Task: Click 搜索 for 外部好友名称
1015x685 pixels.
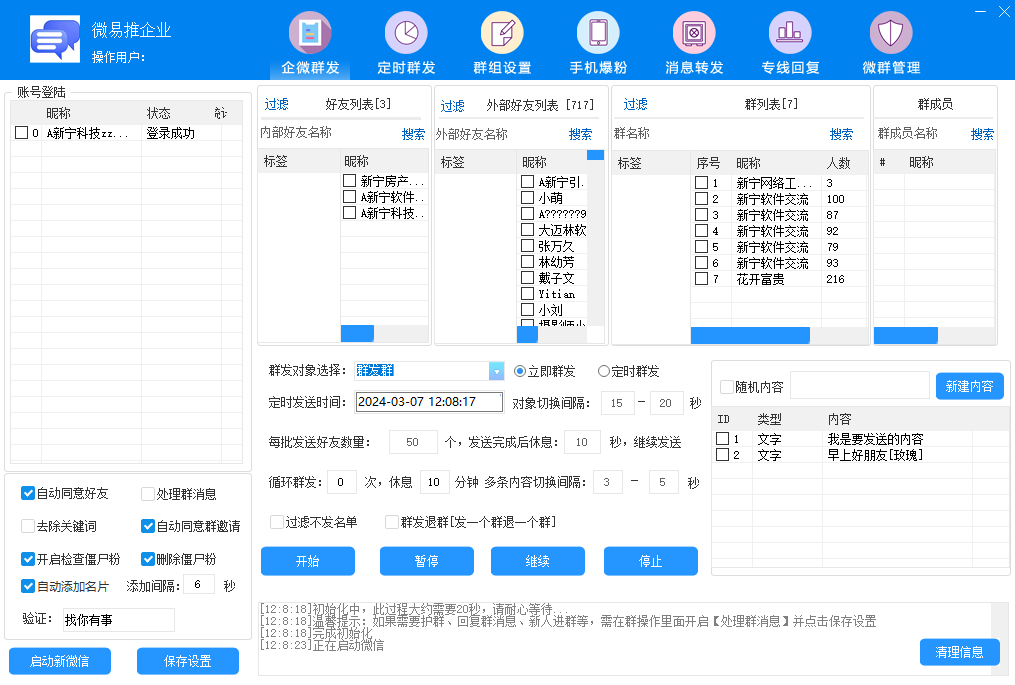Action: point(580,134)
